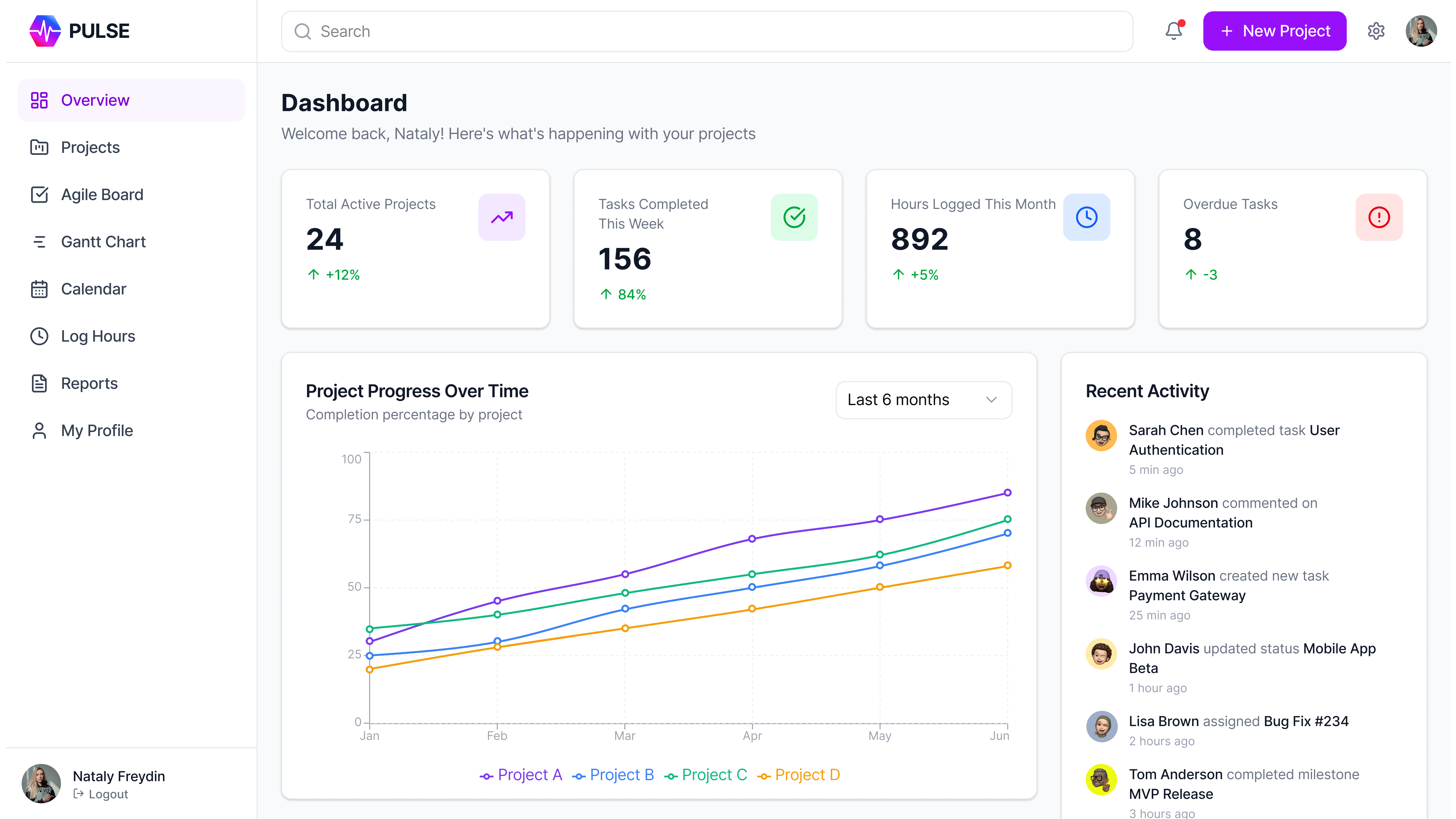Click Mike Johnson's avatar
This screenshot has width=1456, height=819.
(x=1101, y=508)
